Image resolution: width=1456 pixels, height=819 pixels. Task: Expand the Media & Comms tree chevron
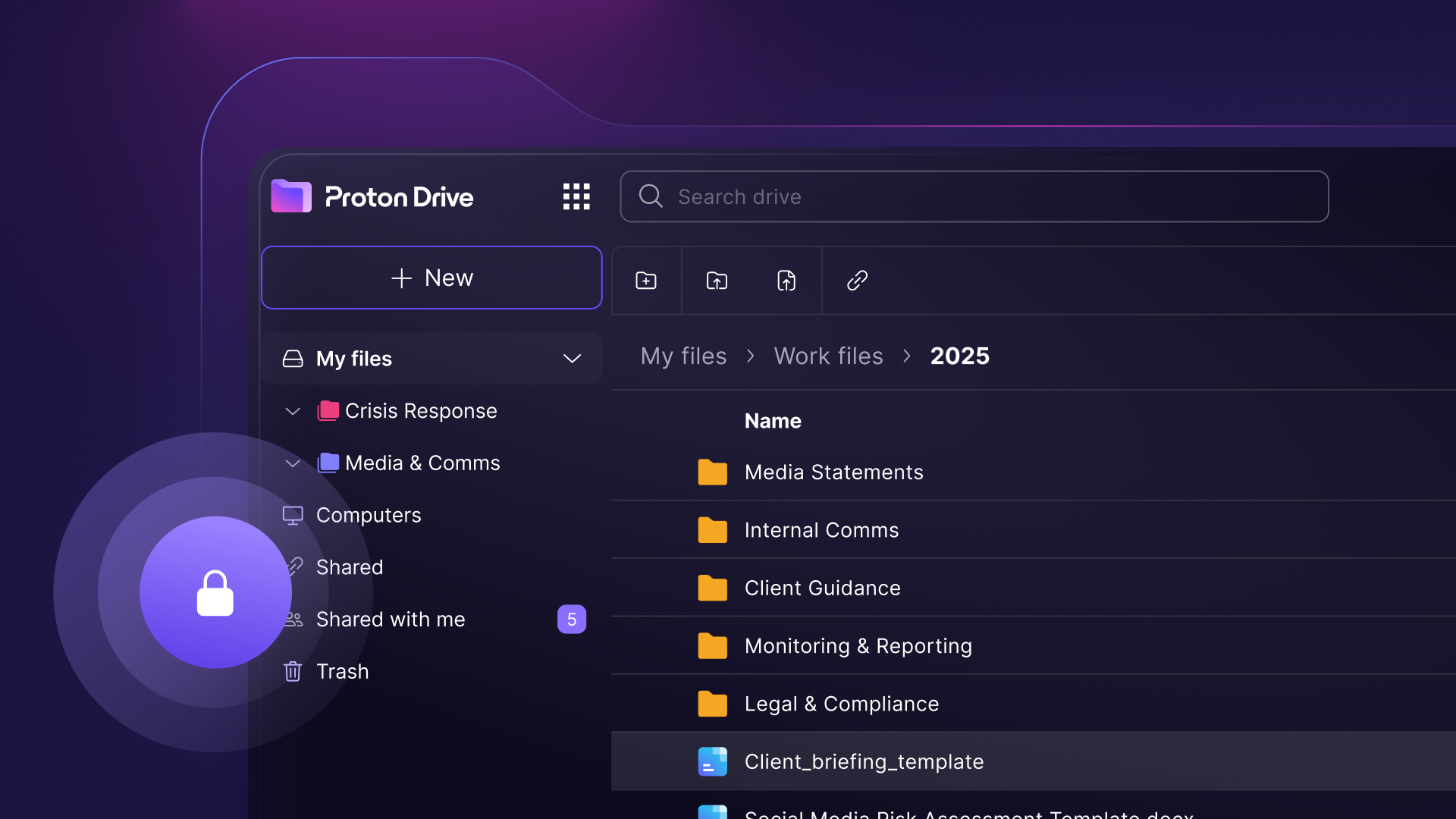[293, 463]
